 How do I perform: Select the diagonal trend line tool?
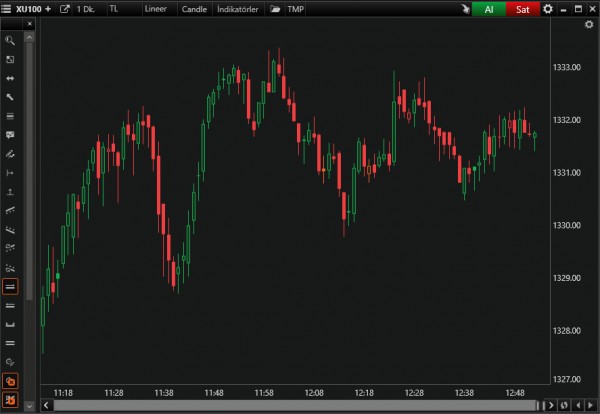tap(10, 97)
